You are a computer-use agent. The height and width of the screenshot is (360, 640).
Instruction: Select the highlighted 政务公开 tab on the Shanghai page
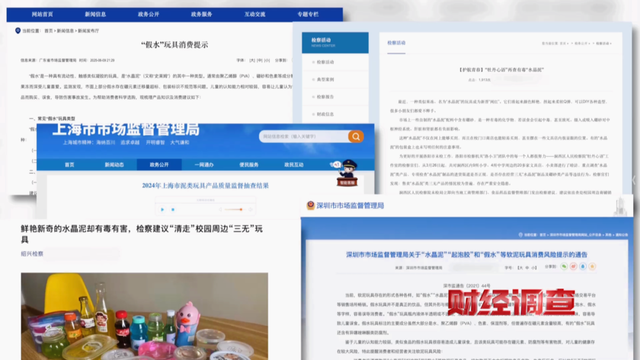pos(159,165)
